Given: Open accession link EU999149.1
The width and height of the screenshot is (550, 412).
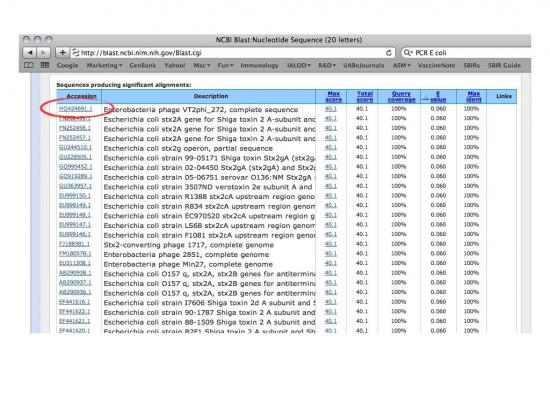Looking at the screenshot, I should point(75,205).
